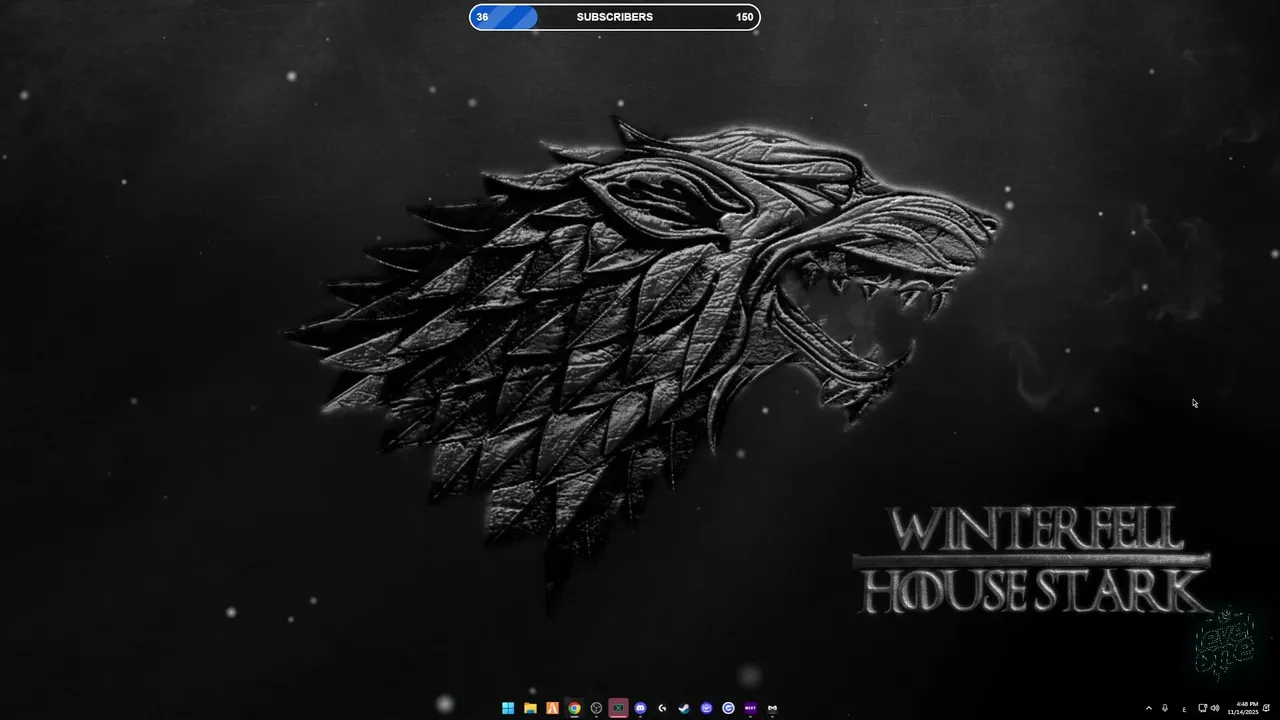Viewport: 1280px width, 720px height.
Task: Switch to OBS Studio on the taskbar
Action: pyautogui.click(x=596, y=708)
